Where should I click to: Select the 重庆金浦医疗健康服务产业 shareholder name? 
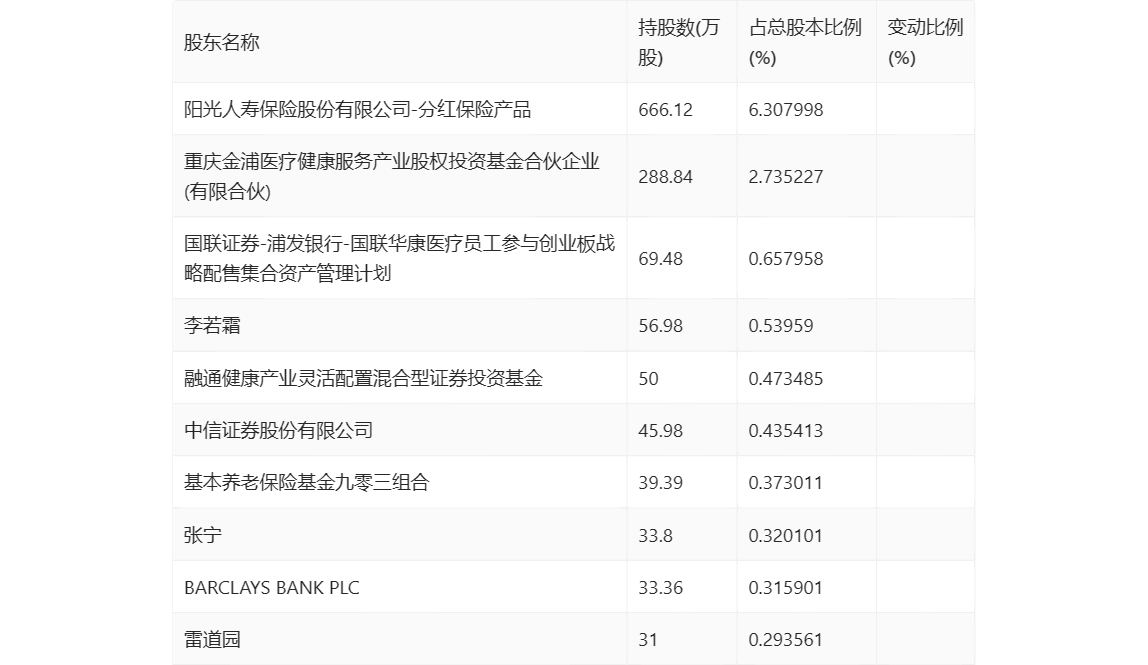tap(392, 177)
